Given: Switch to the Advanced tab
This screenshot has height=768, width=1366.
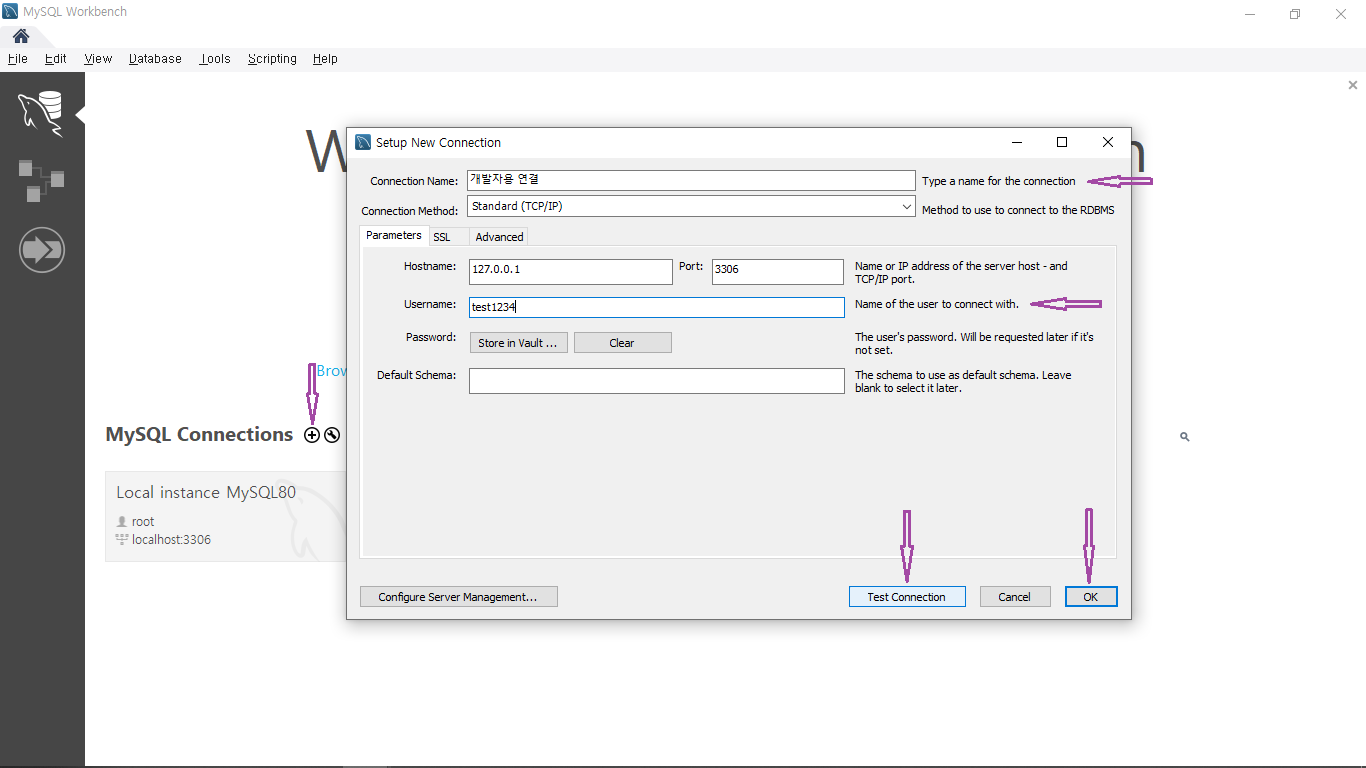Looking at the screenshot, I should [x=499, y=237].
